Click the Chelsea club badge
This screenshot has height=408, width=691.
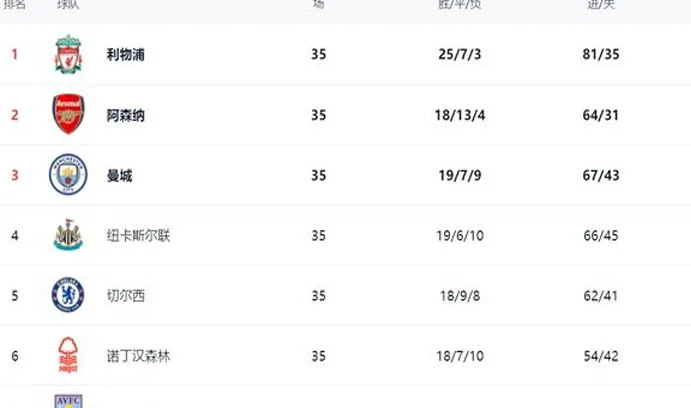[x=68, y=295]
